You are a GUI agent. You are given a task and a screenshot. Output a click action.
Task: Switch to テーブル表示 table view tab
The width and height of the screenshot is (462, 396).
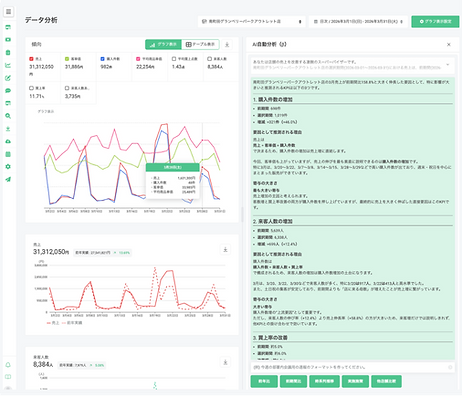(x=200, y=44)
